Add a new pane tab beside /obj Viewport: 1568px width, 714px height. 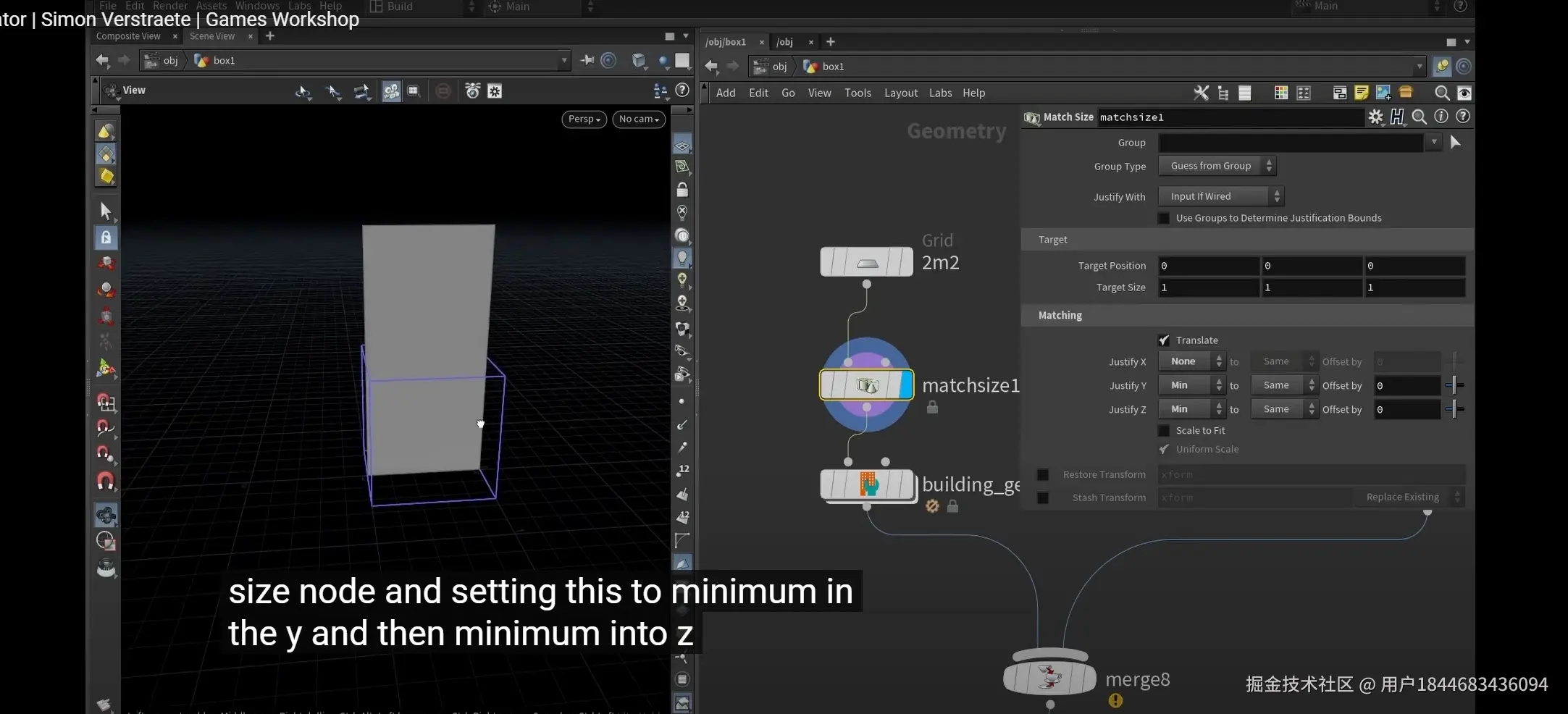pyautogui.click(x=831, y=42)
